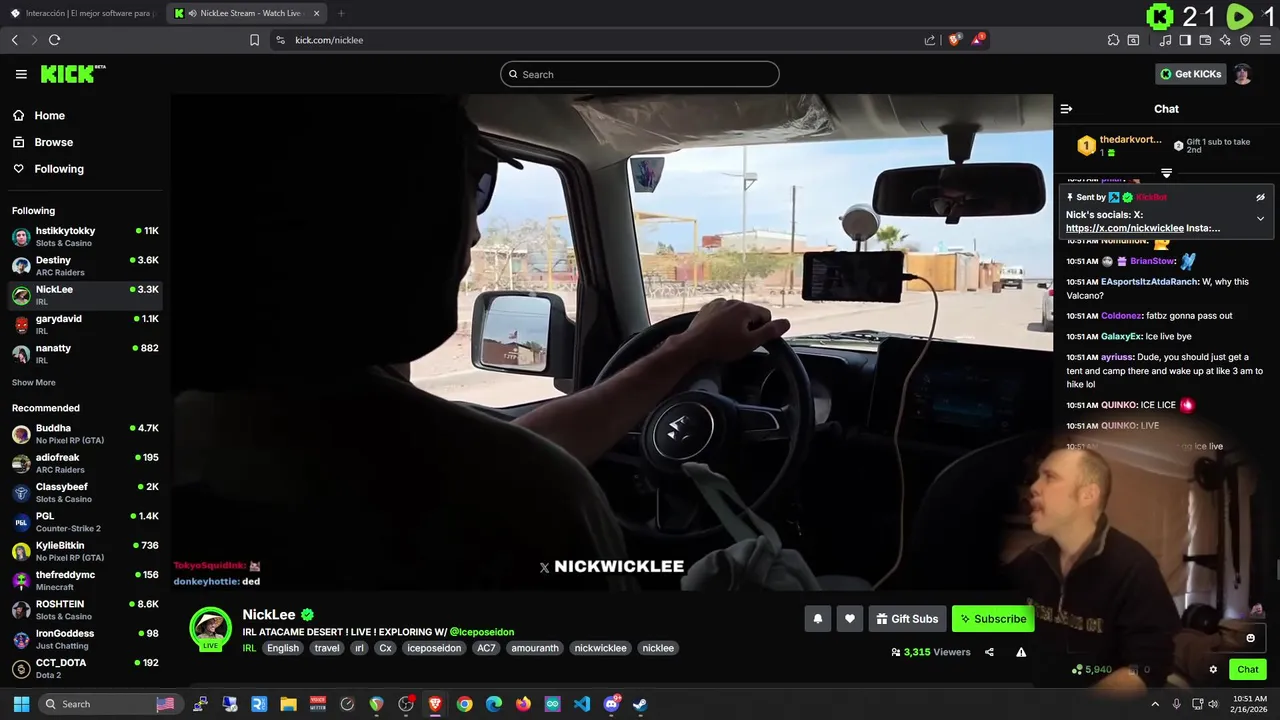
Task: Send message with Chat button
Action: coord(1248,670)
